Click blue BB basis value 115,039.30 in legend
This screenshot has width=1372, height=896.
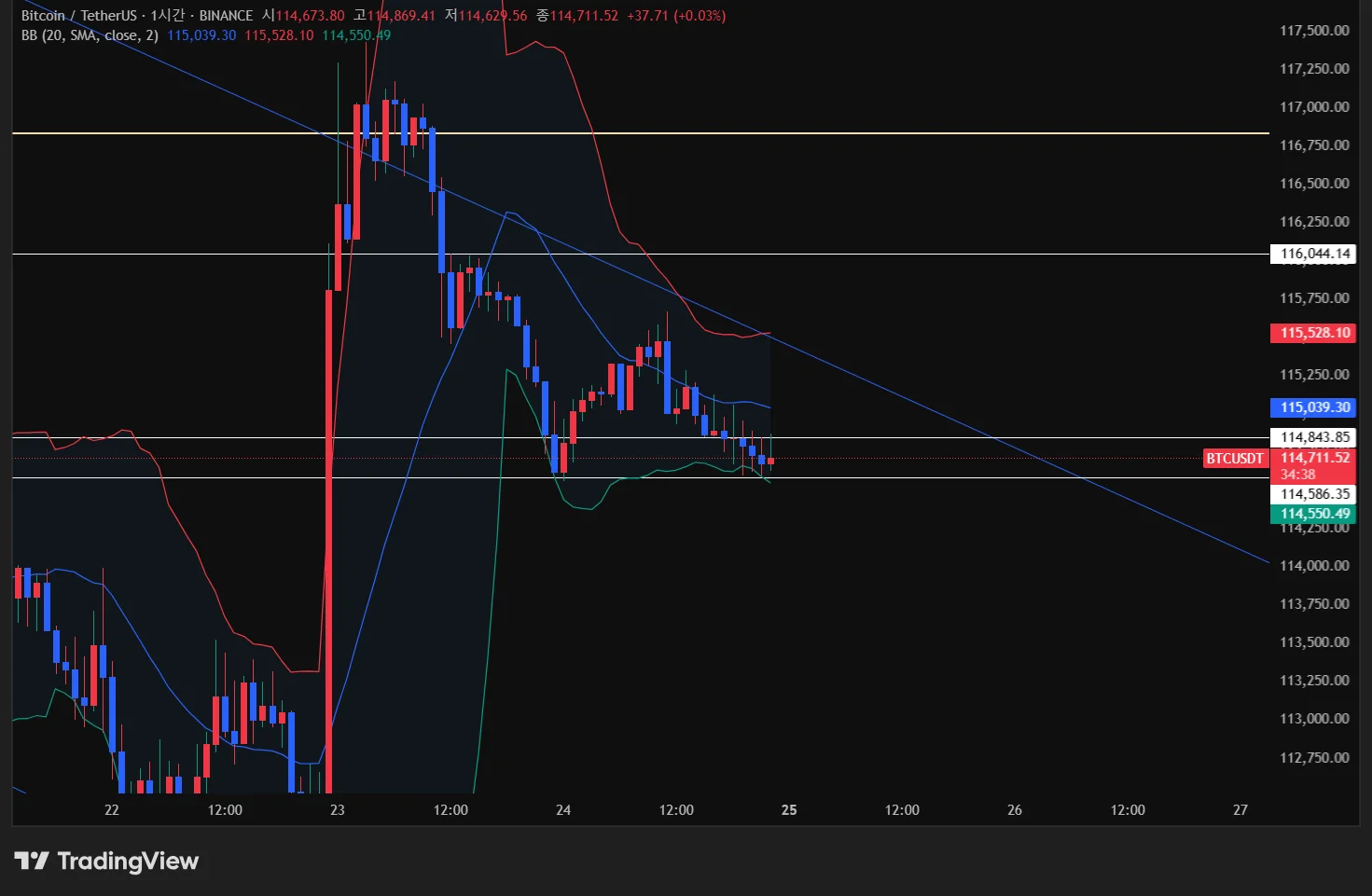(x=201, y=35)
